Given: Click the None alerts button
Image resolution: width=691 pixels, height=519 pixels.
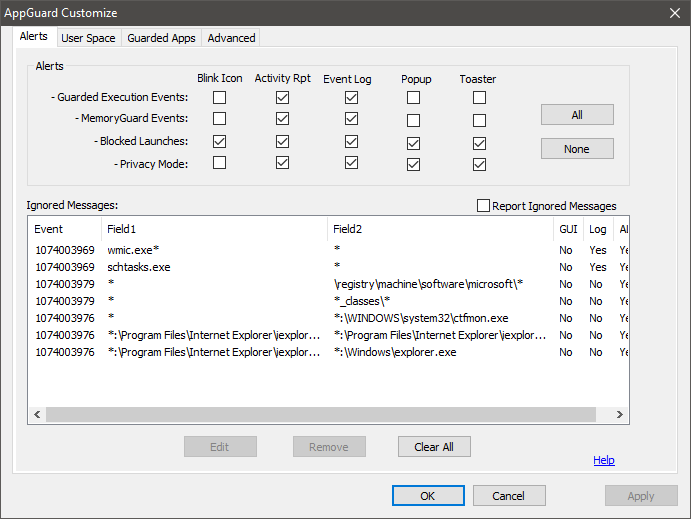Looking at the screenshot, I should tap(577, 149).
